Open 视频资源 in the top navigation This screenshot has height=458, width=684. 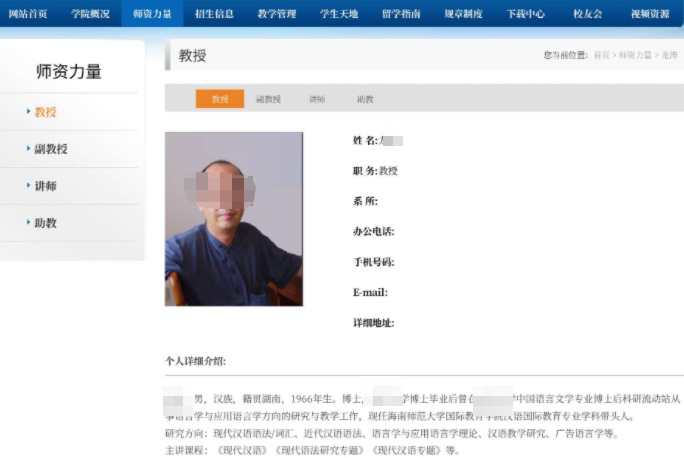[x=650, y=14]
